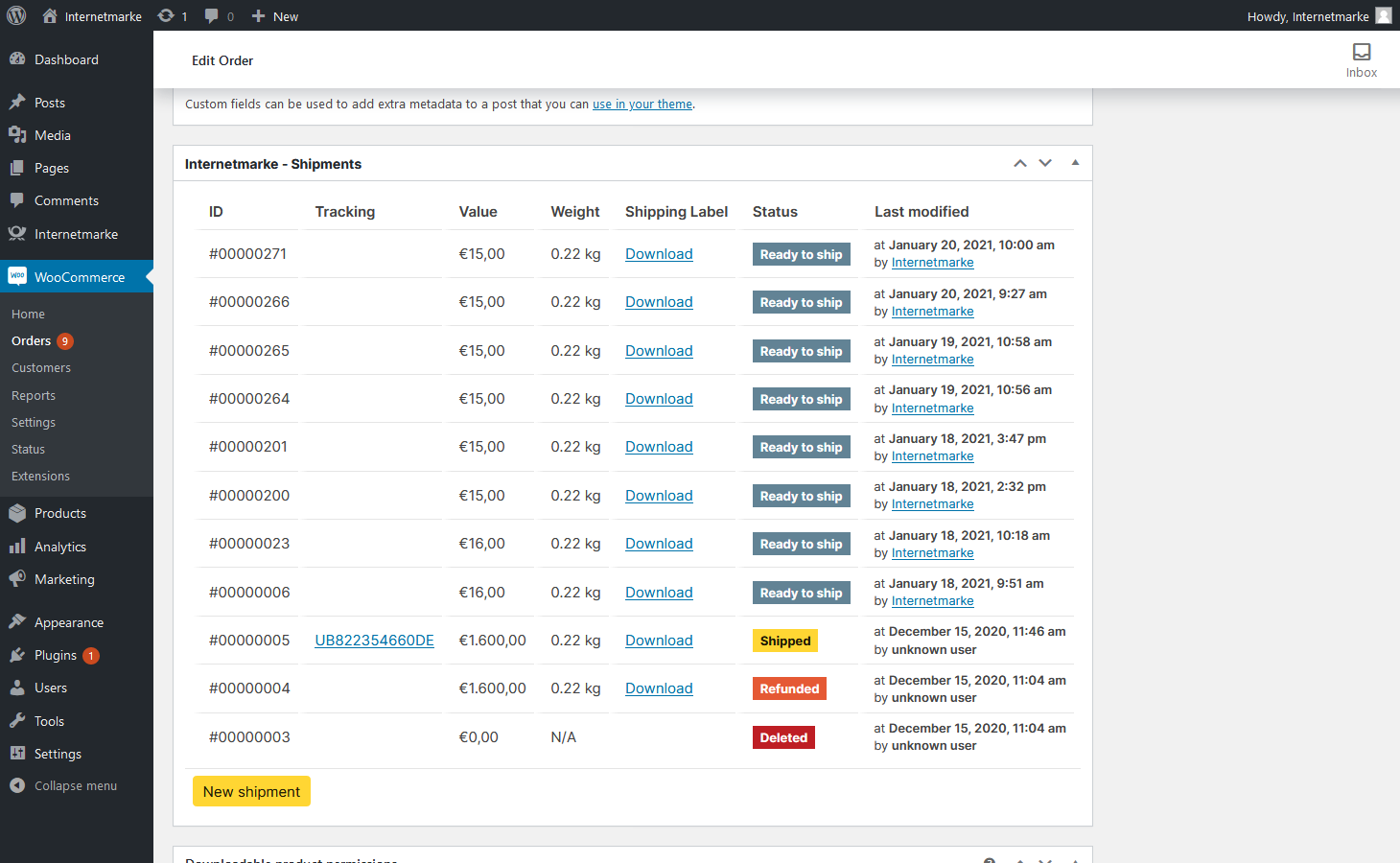Click the New shipment button
The image size is (1400, 863).
[251, 791]
